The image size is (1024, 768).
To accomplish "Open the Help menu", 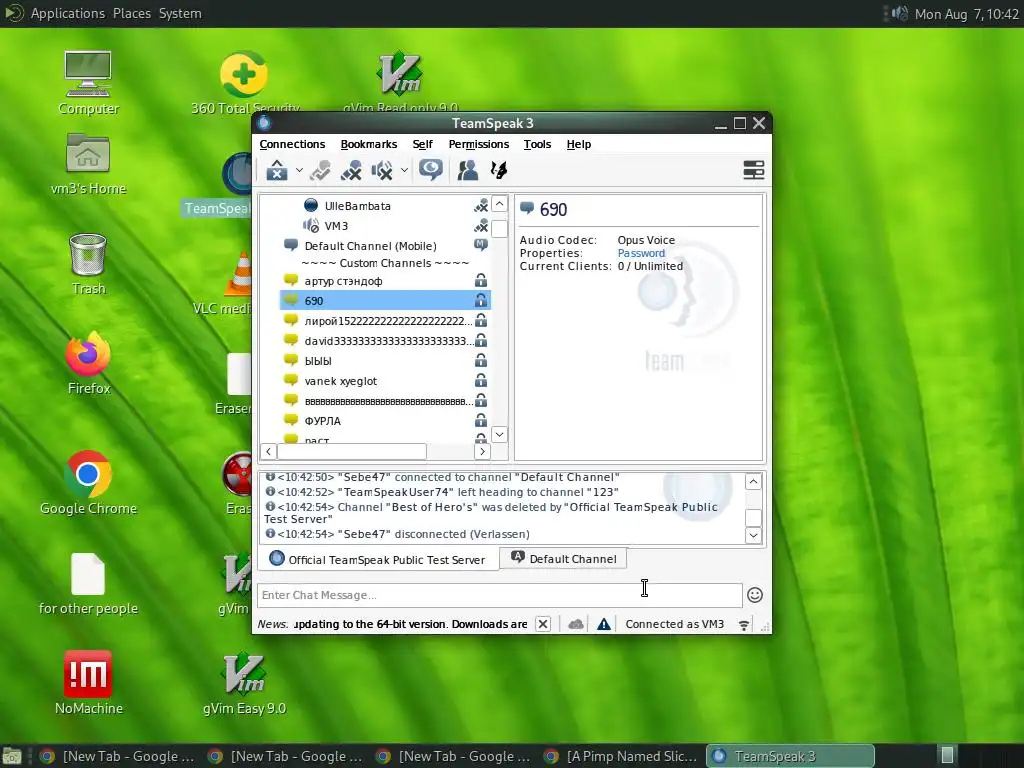I will pyautogui.click(x=579, y=144).
